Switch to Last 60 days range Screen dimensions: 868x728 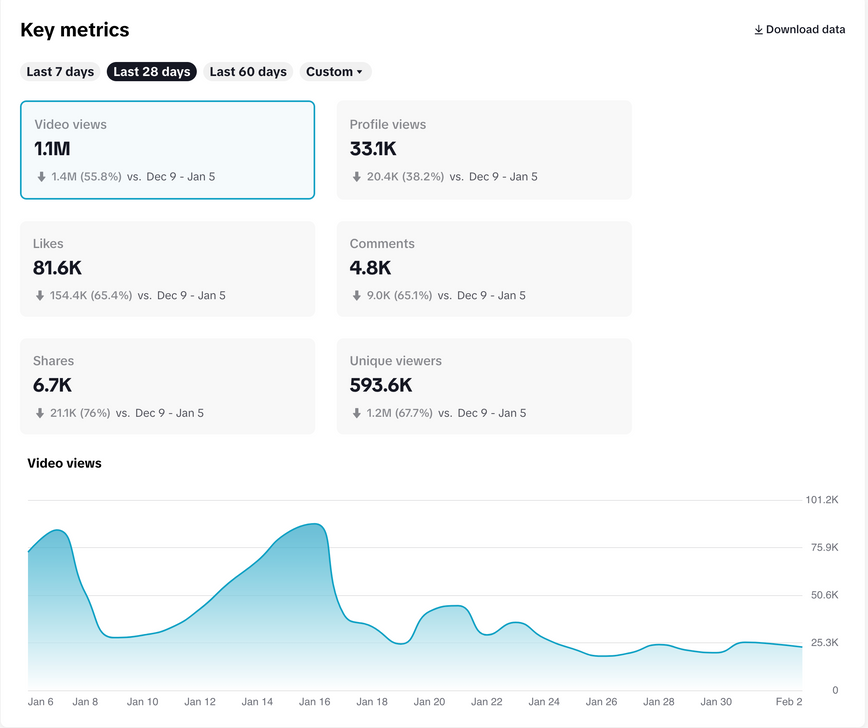pyautogui.click(x=248, y=72)
